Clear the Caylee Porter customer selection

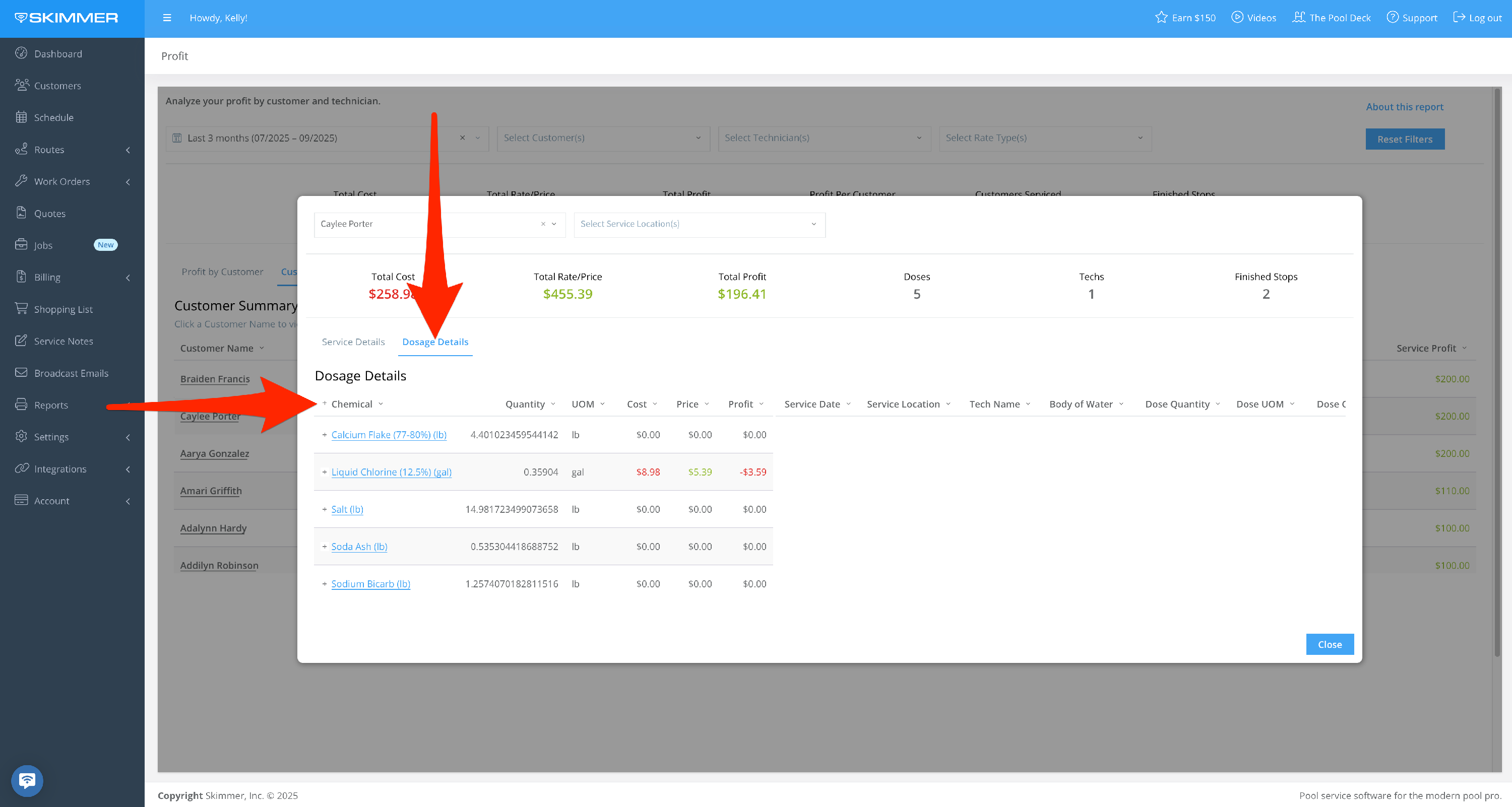543,224
